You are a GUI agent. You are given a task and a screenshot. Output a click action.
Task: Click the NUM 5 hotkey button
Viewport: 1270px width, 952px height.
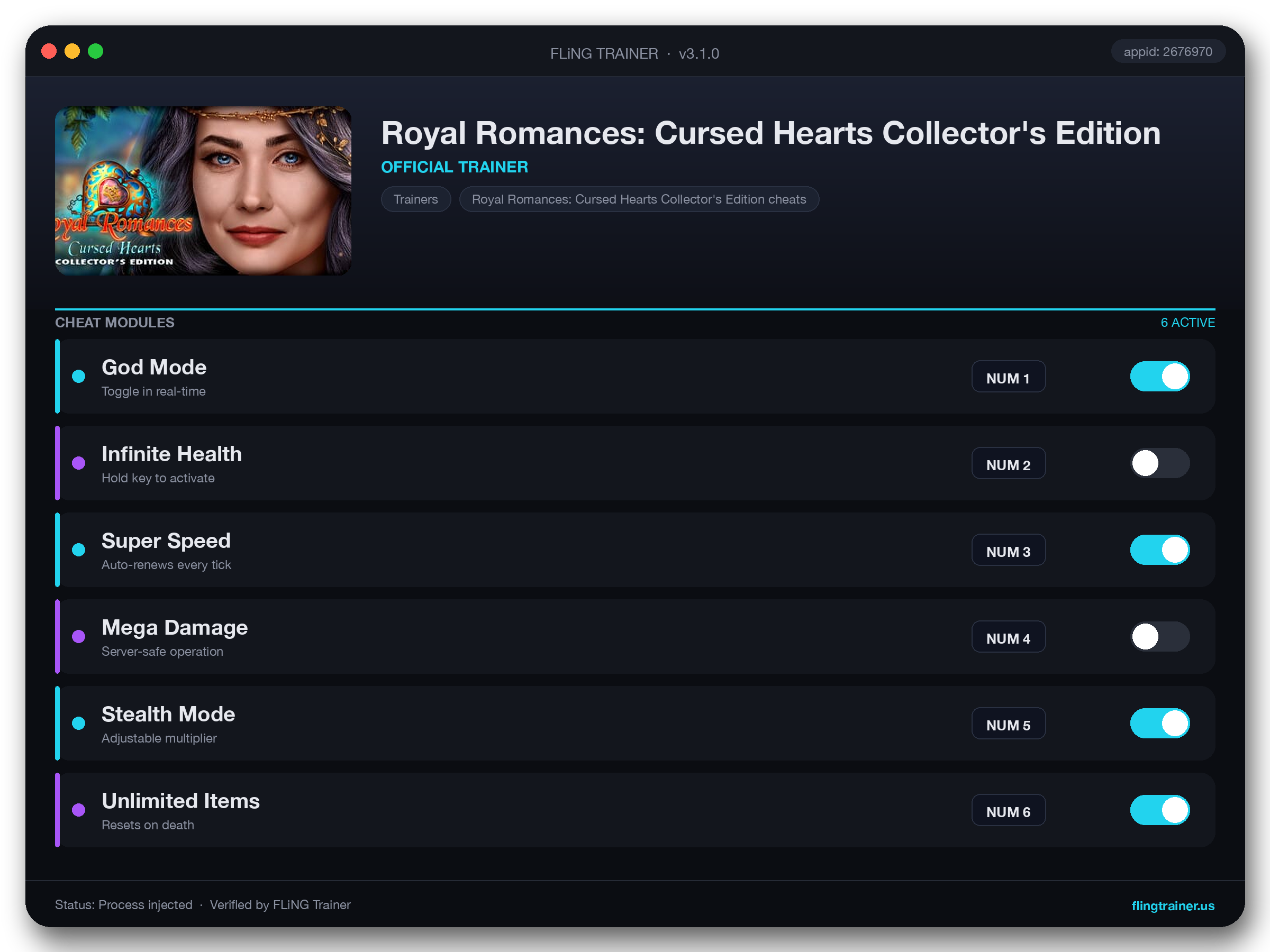[1008, 723]
